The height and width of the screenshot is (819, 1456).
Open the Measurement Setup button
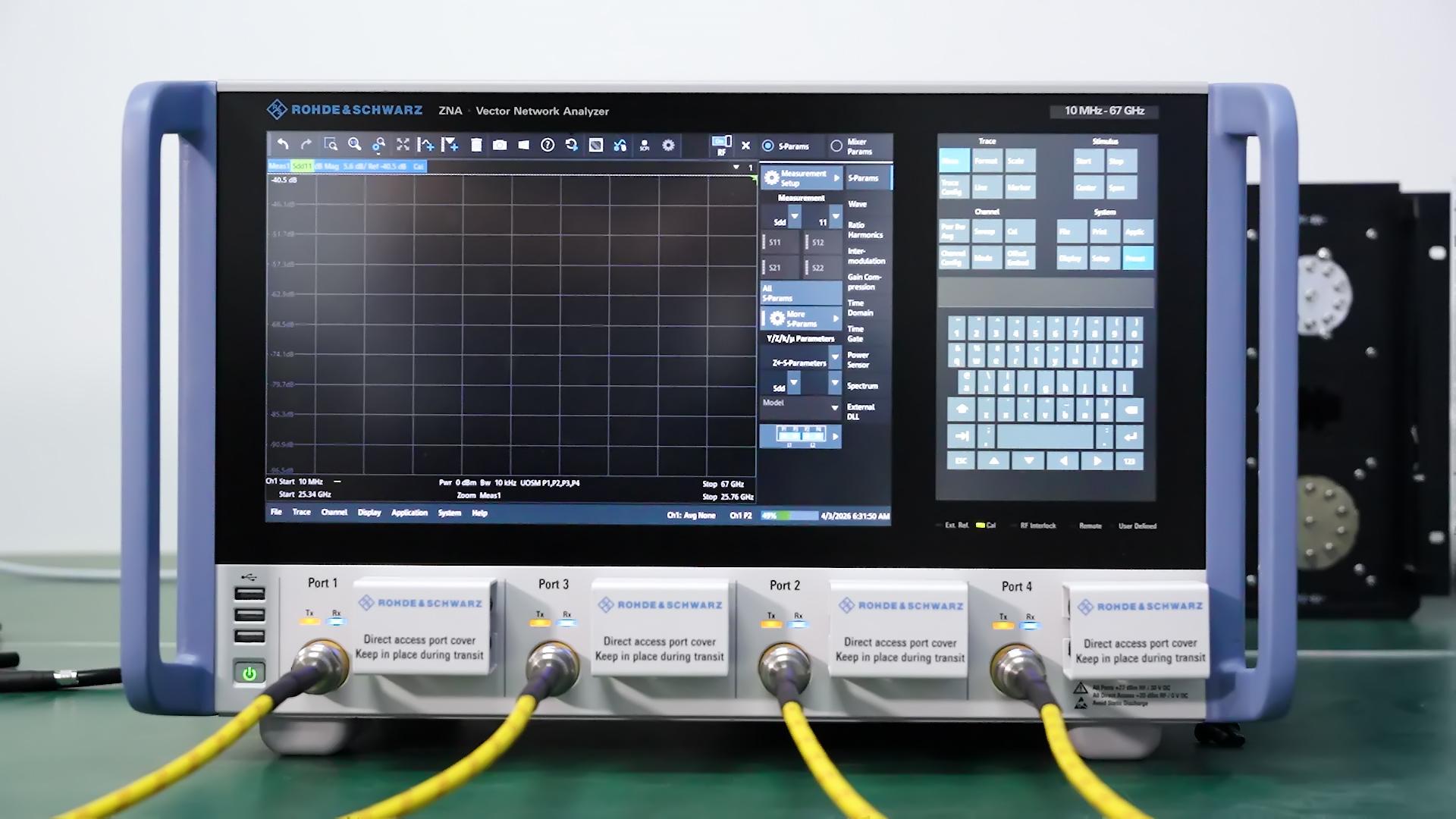click(x=802, y=178)
